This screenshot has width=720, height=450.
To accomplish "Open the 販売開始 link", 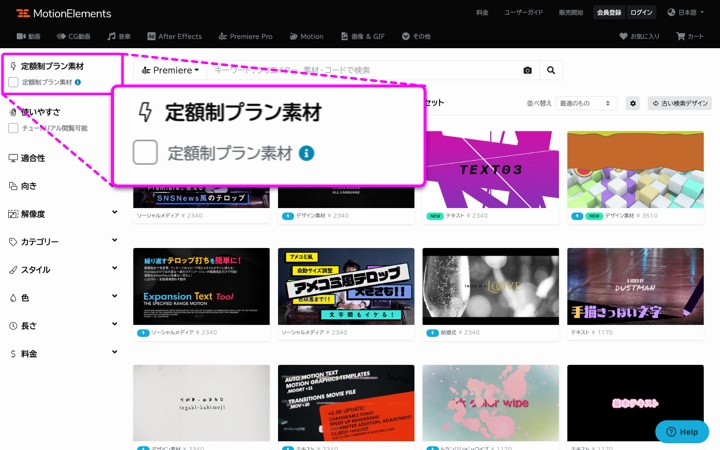I will click(571, 12).
